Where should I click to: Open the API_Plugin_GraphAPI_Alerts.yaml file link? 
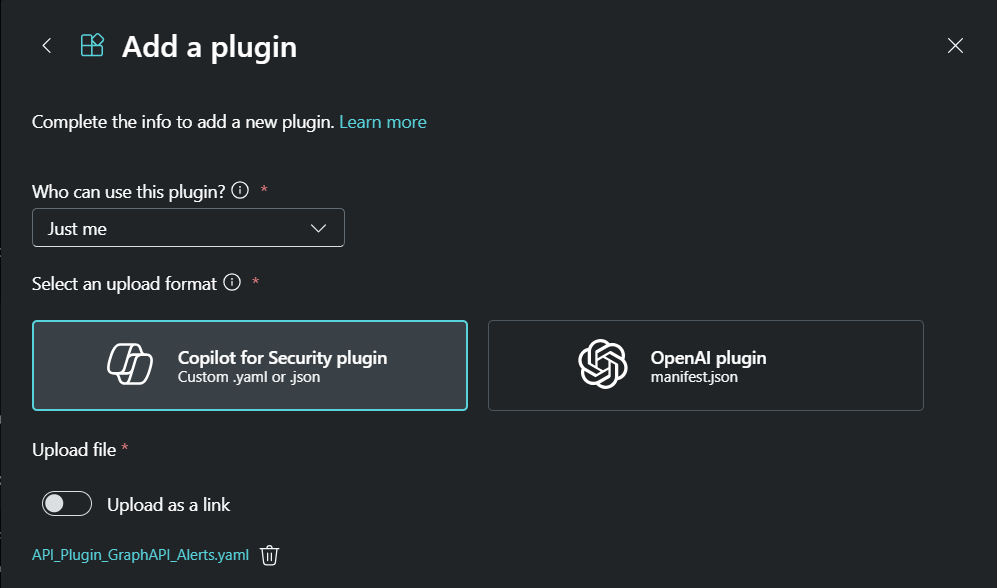tap(140, 555)
